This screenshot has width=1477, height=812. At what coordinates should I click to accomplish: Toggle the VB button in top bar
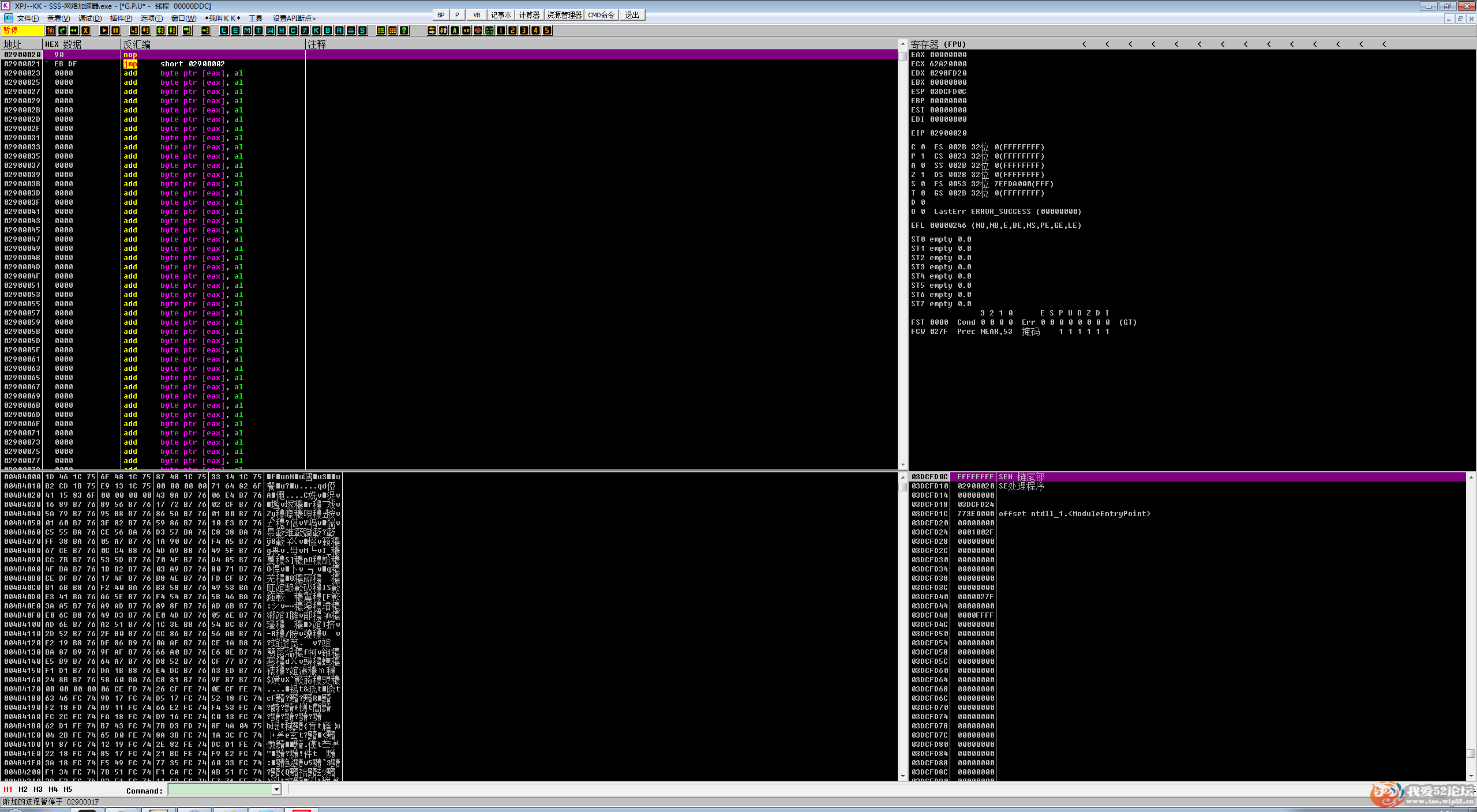(x=477, y=15)
